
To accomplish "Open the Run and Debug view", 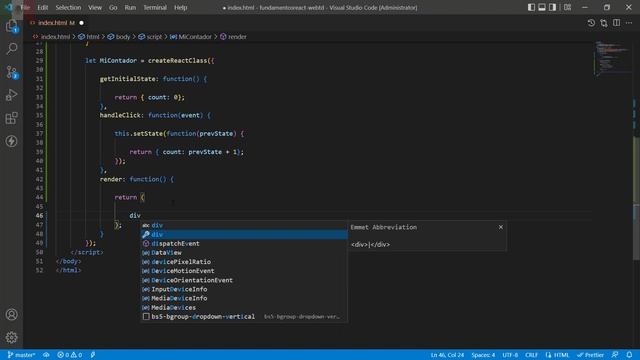I will (x=11, y=95).
